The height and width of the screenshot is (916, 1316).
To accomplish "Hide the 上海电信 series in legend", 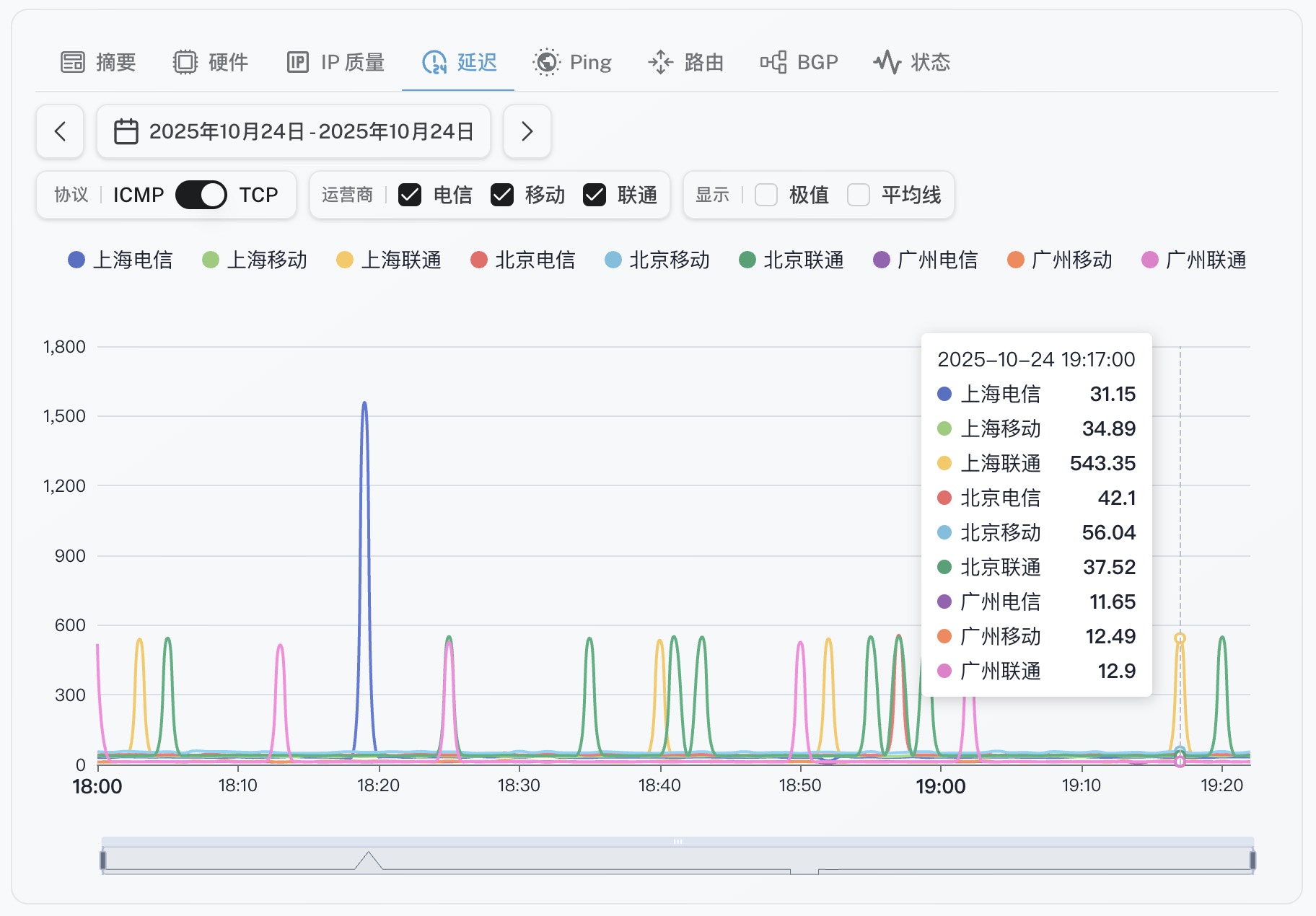I will click(120, 260).
